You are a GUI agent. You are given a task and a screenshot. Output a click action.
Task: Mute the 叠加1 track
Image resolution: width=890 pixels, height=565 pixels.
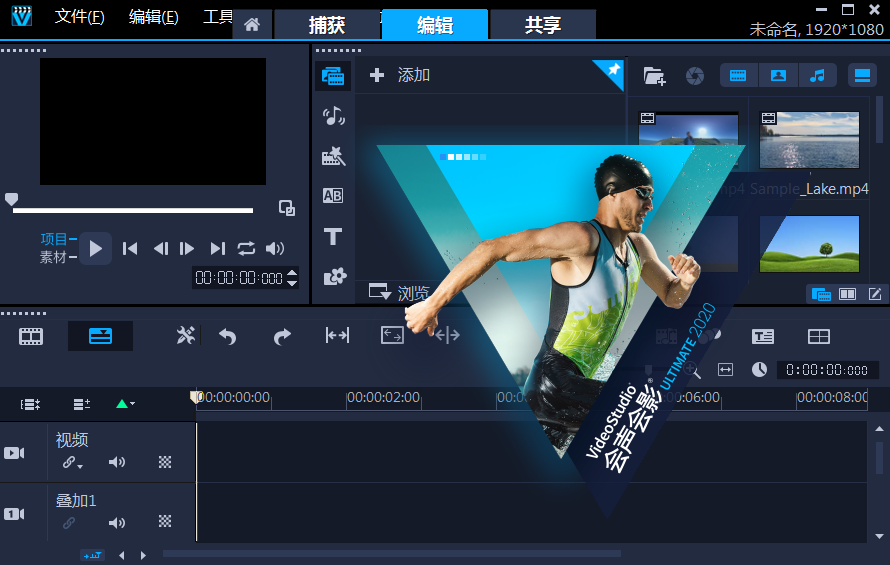coord(116,522)
